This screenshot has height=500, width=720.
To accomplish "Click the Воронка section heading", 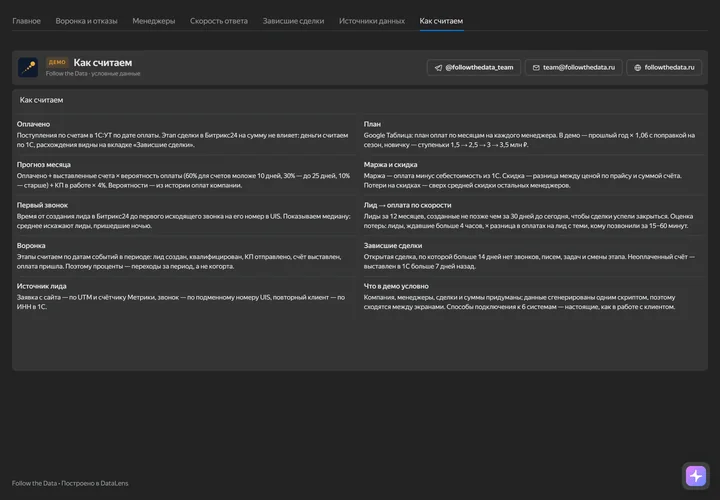I will pos(31,246).
